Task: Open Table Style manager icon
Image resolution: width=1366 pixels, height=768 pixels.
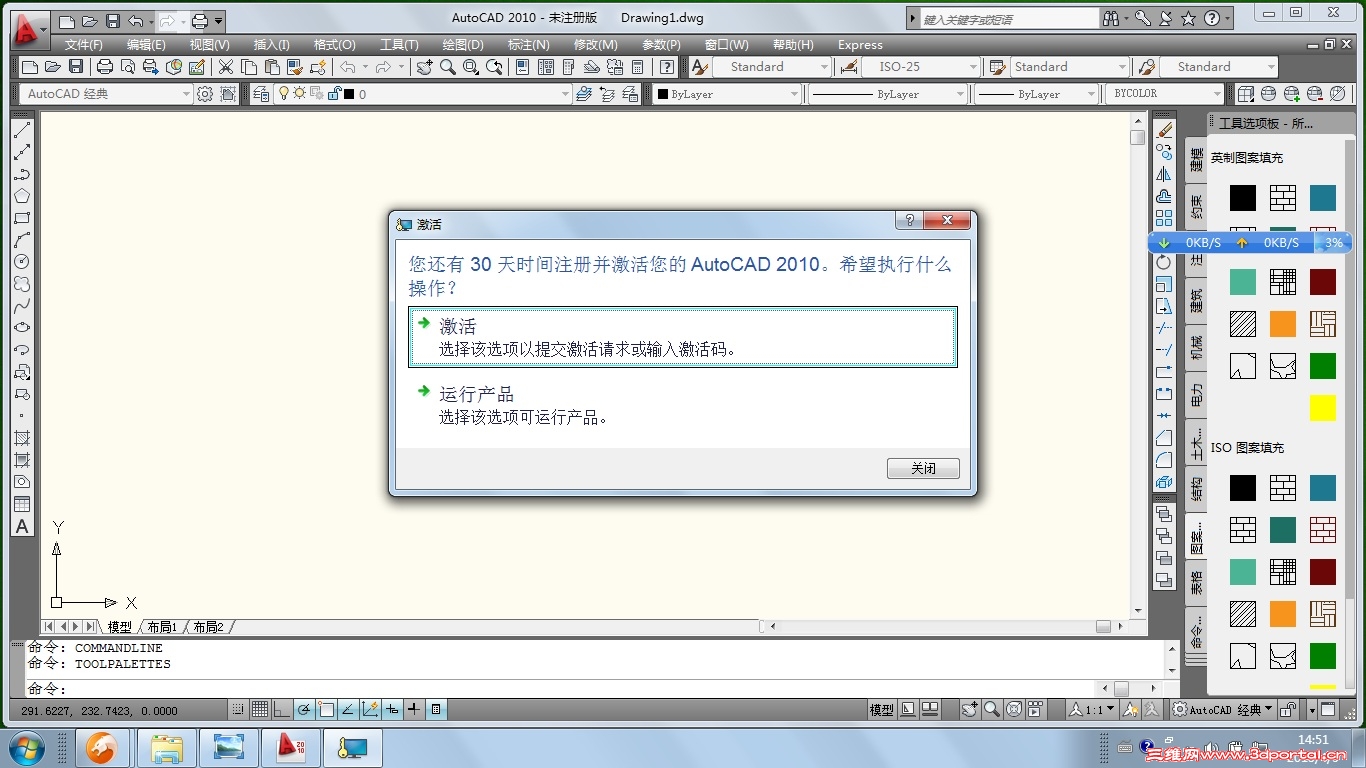Action: coord(997,67)
